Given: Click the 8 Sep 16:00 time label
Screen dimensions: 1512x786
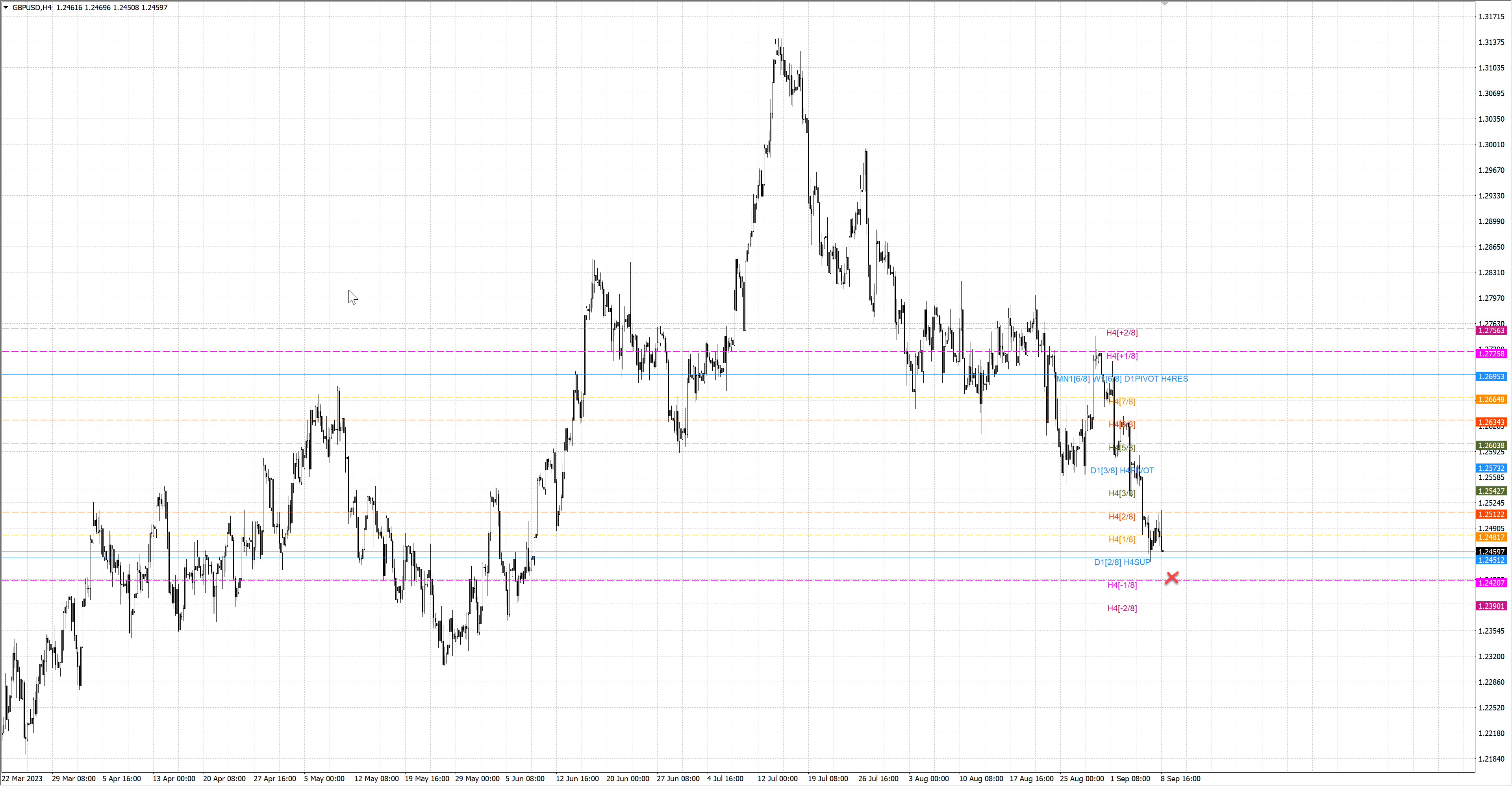Looking at the screenshot, I should click(1180, 779).
